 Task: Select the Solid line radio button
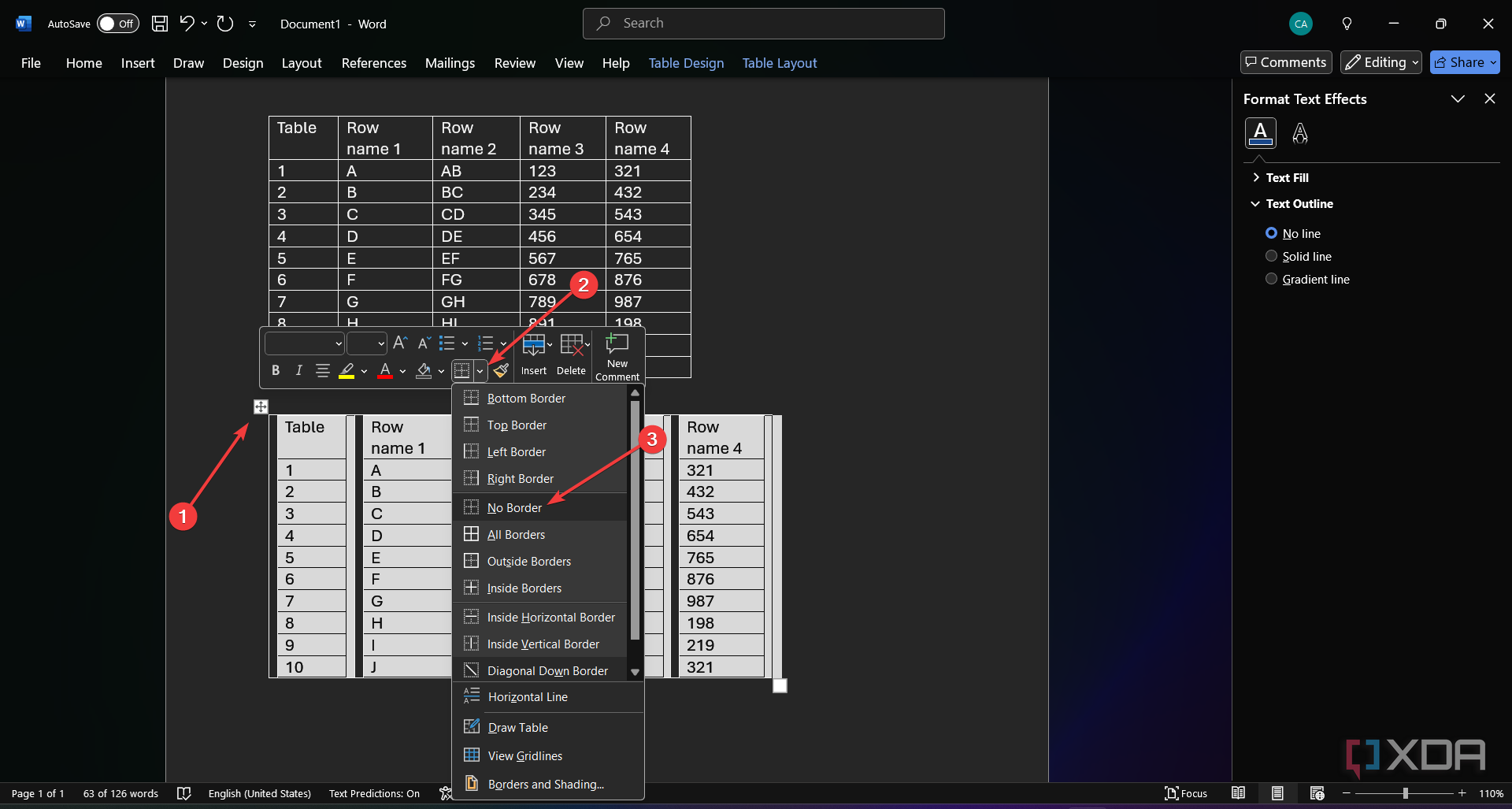pyautogui.click(x=1271, y=256)
